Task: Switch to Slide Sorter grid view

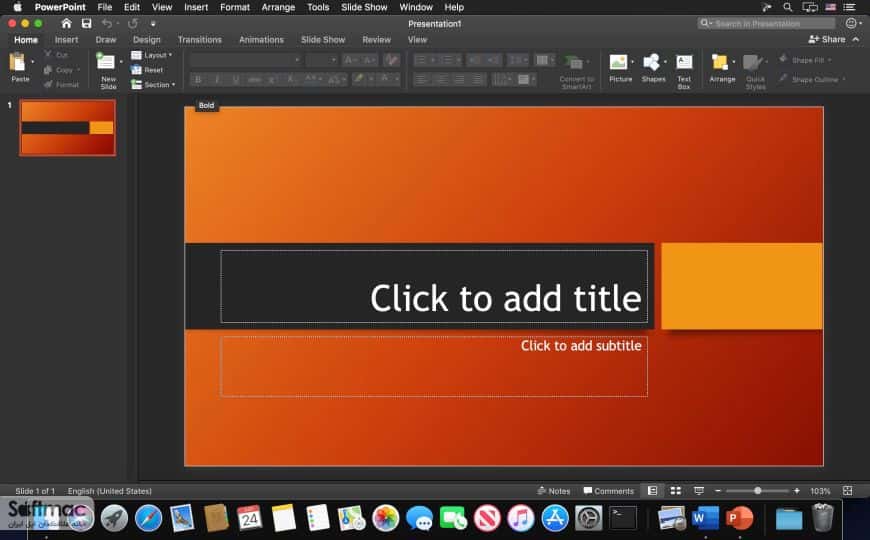Action: (675, 491)
